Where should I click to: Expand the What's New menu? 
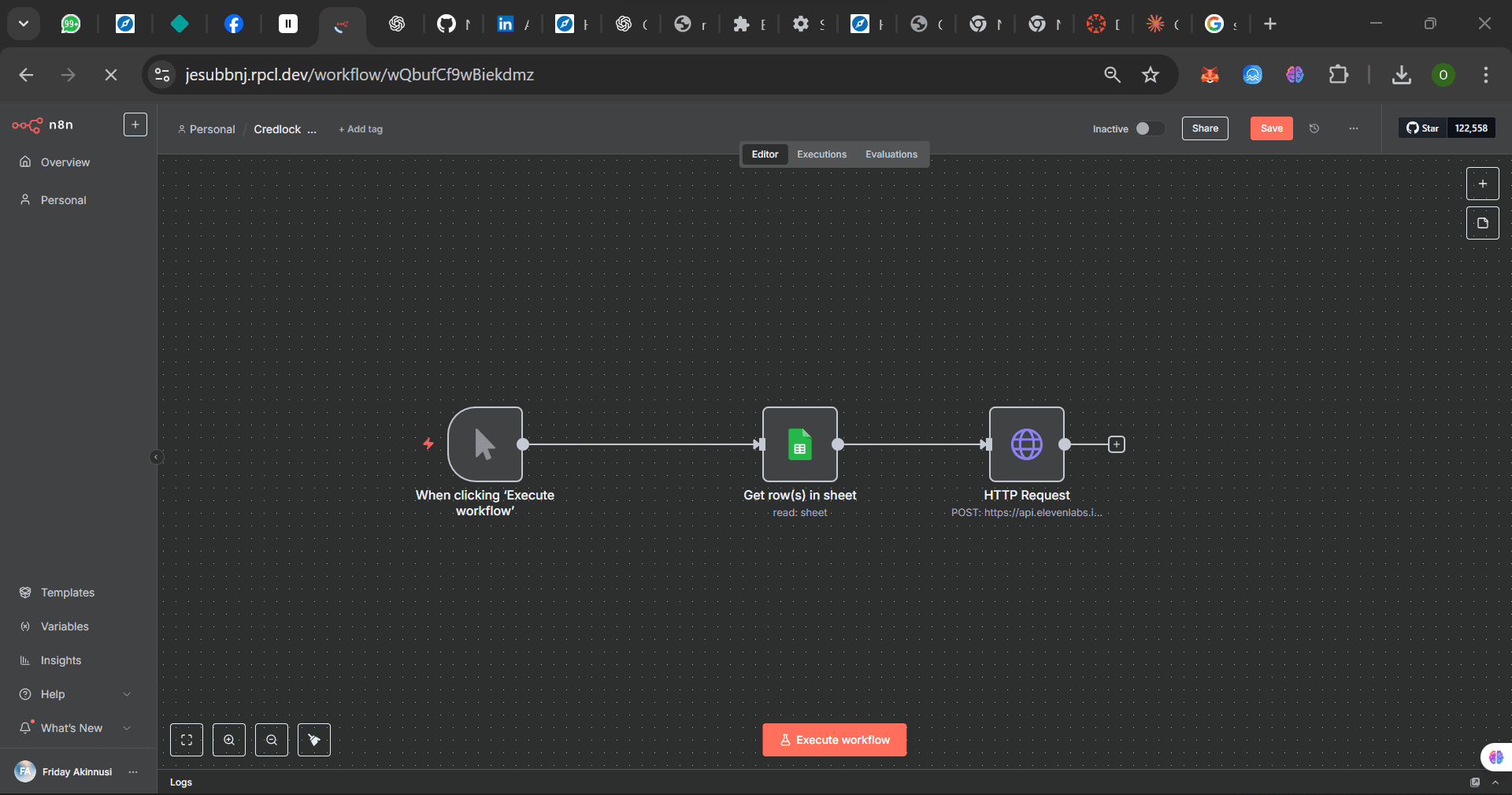76,728
